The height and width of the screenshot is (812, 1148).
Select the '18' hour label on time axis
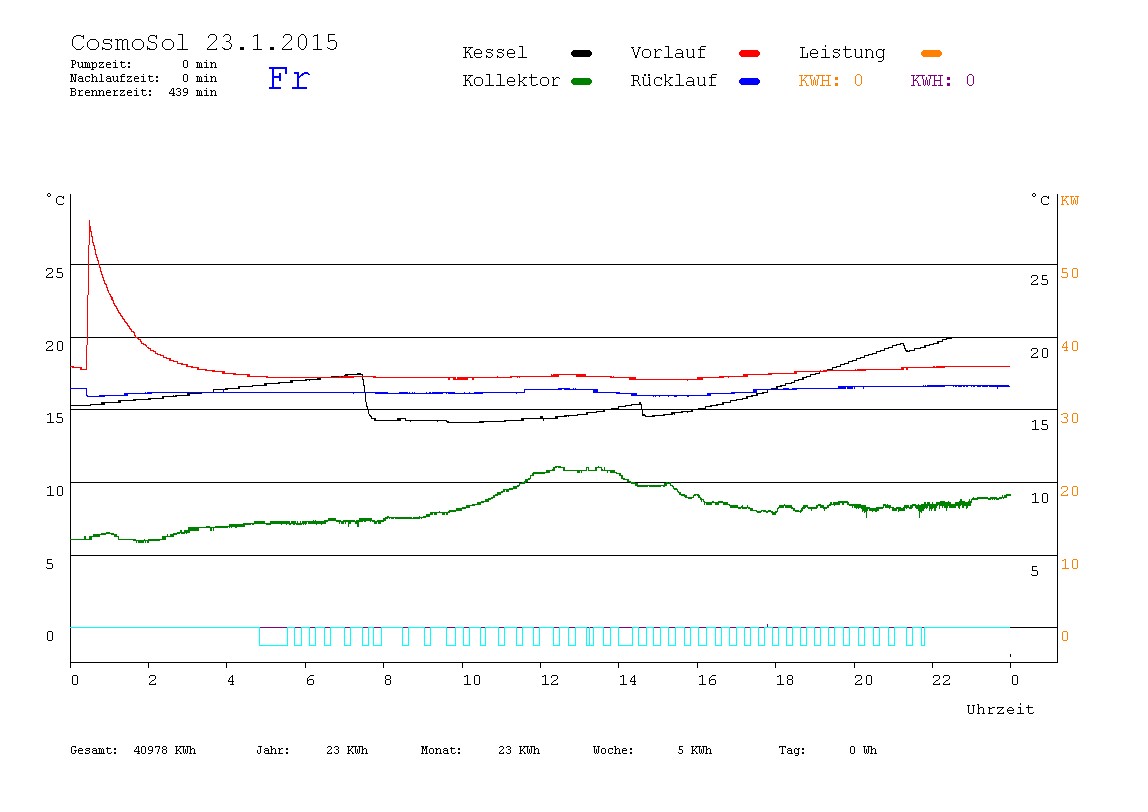pos(785,680)
